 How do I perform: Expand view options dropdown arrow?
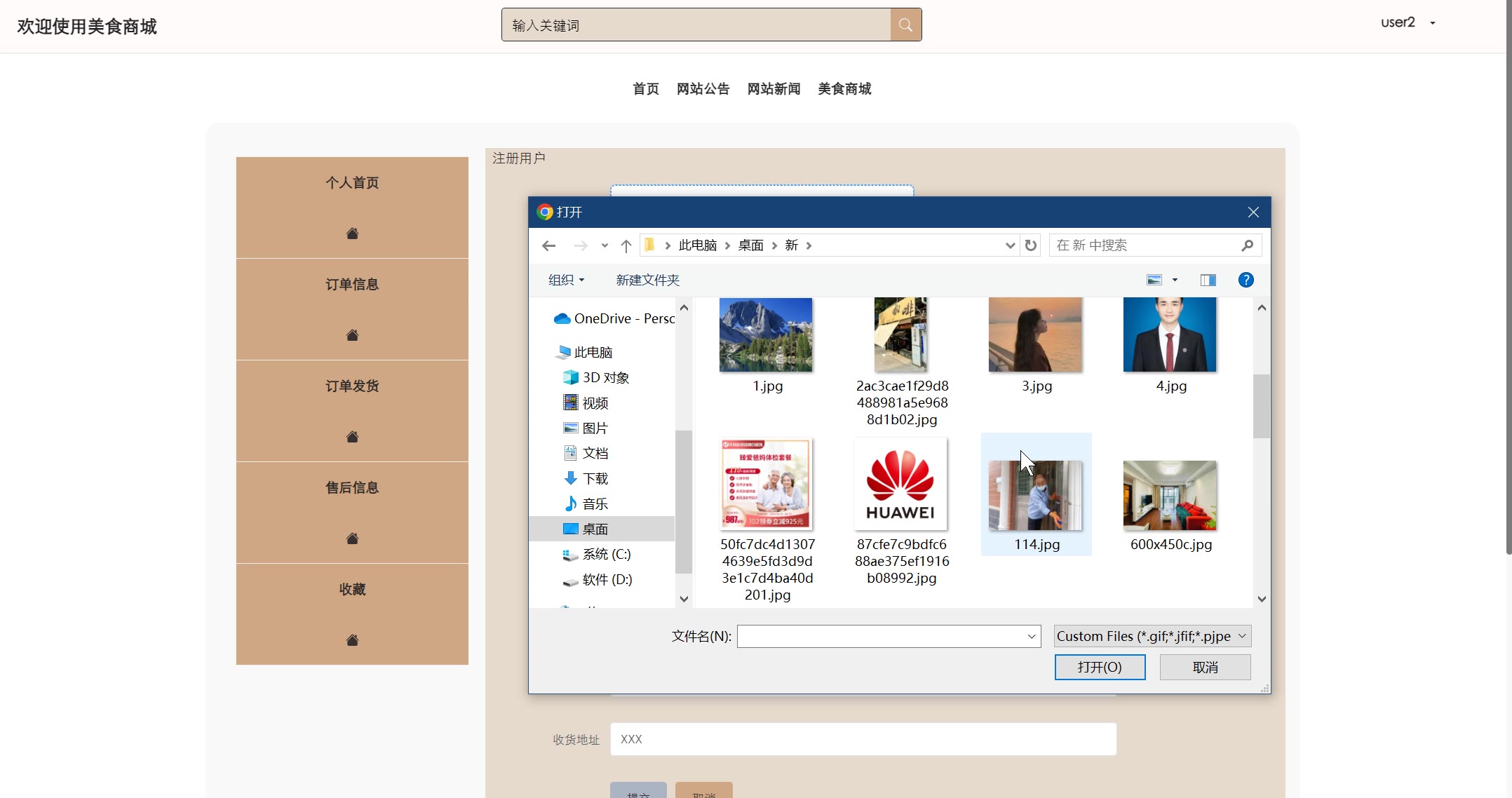click(1175, 280)
